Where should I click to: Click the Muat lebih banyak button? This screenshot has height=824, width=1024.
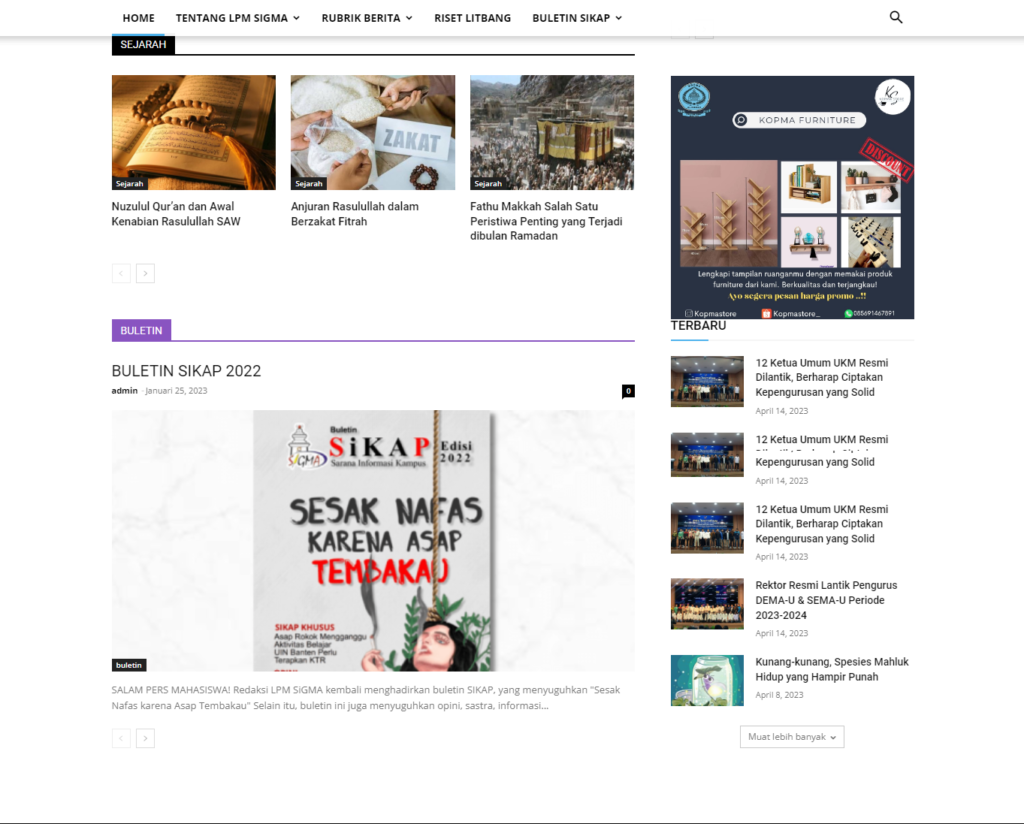tap(792, 737)
